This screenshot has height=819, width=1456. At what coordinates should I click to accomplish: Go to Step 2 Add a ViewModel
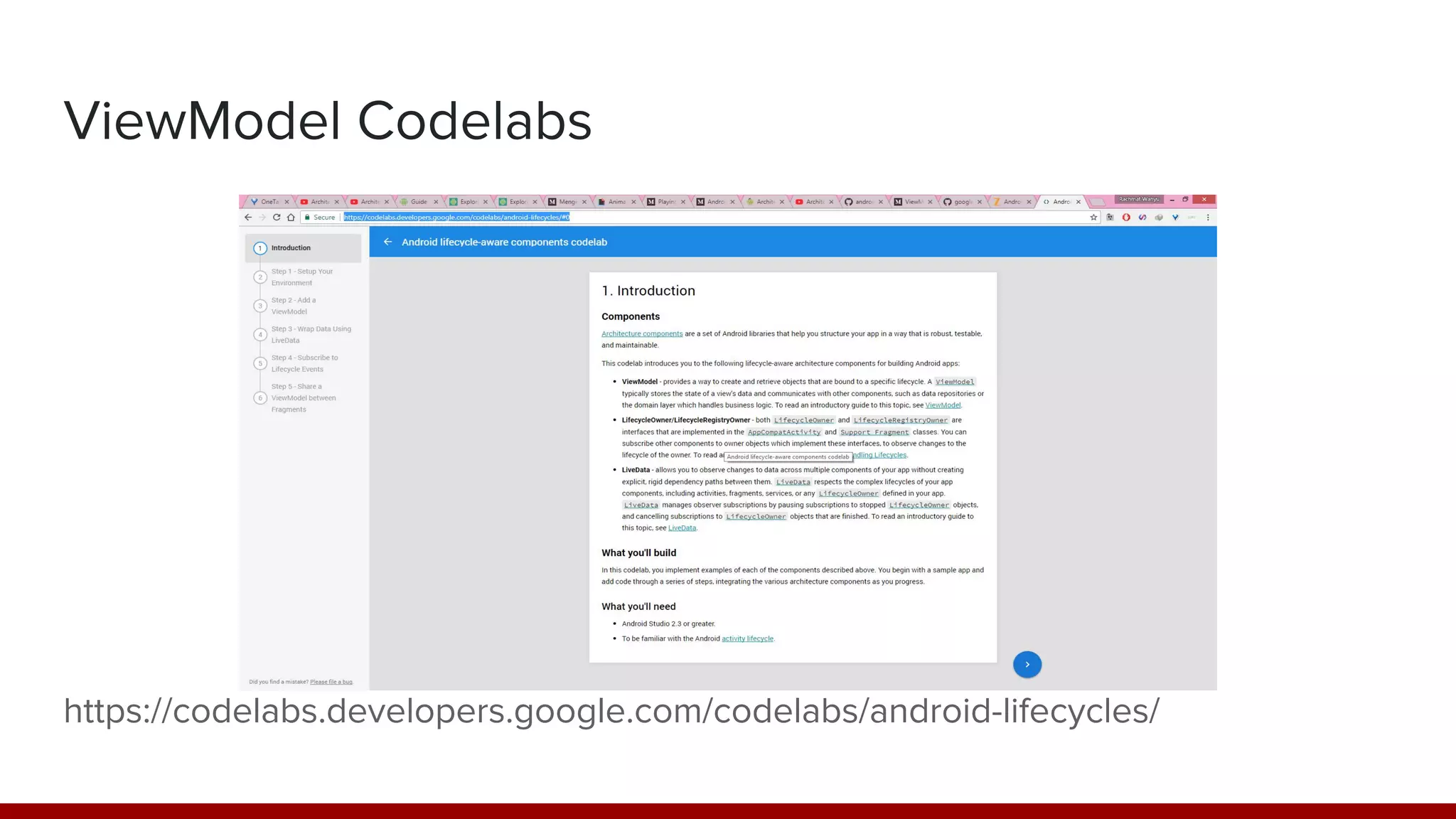[x=293, y=306]
